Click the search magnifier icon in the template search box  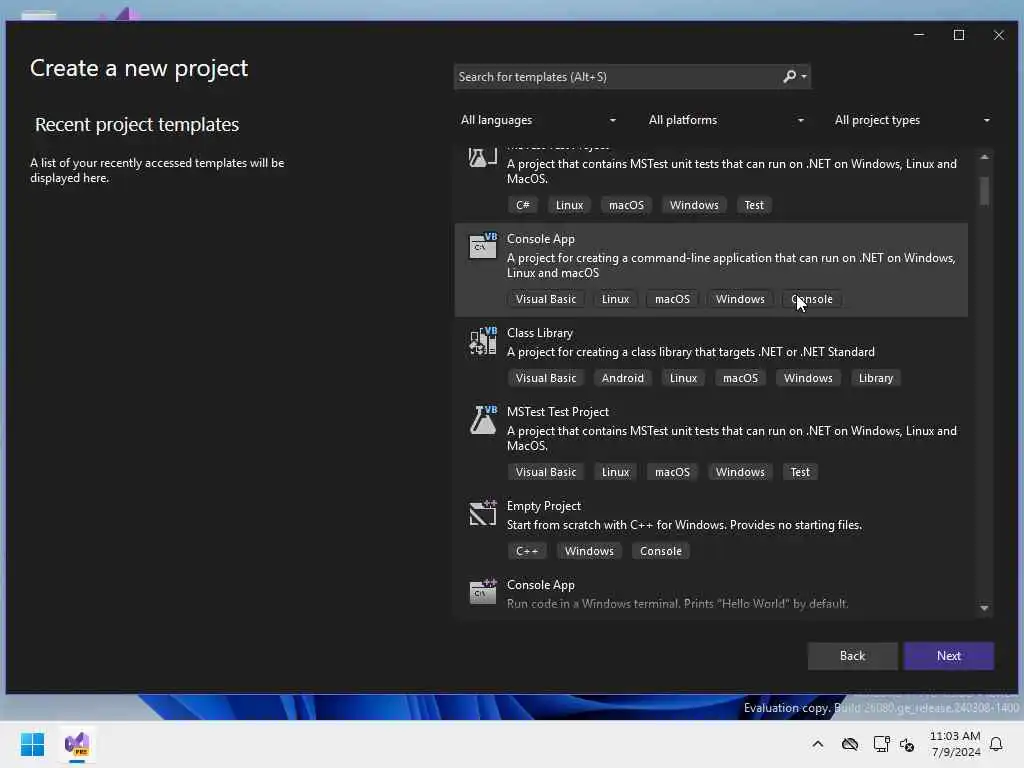pos(790,76)
